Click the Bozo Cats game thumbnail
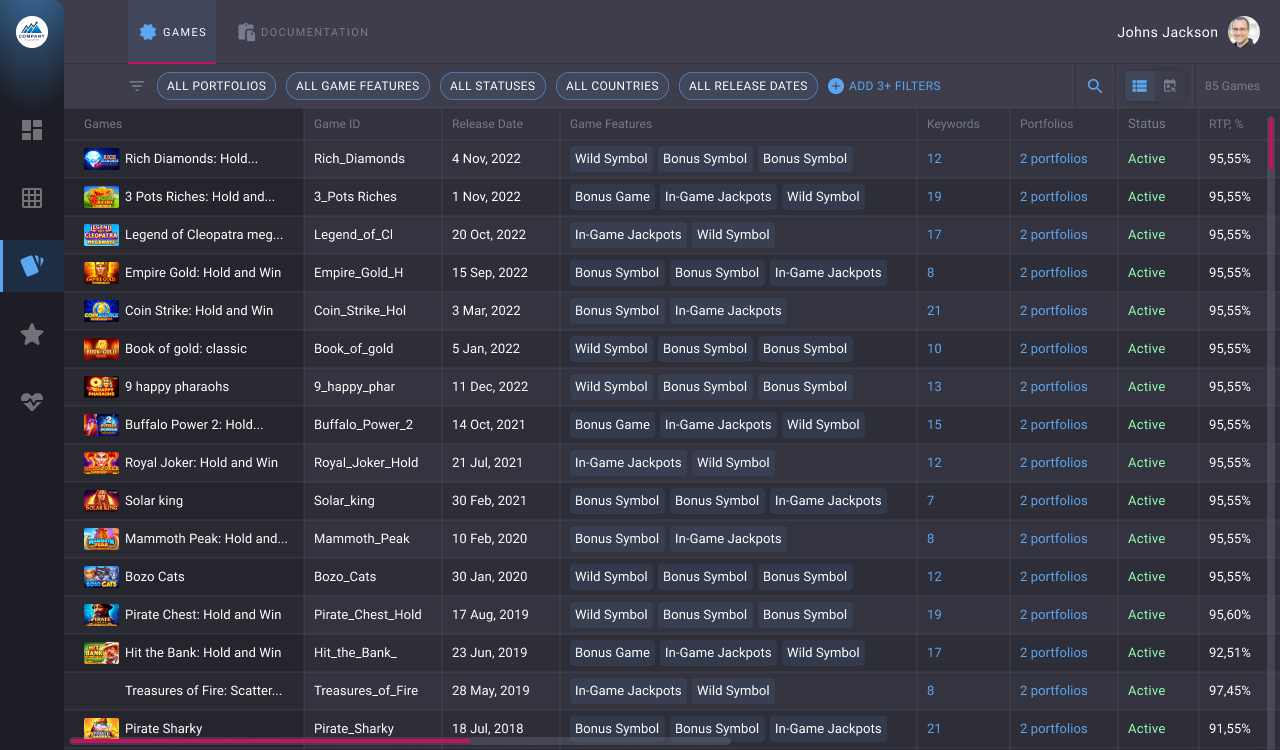The height and width of the screenshot is (750, 1280). coord(101,577)
